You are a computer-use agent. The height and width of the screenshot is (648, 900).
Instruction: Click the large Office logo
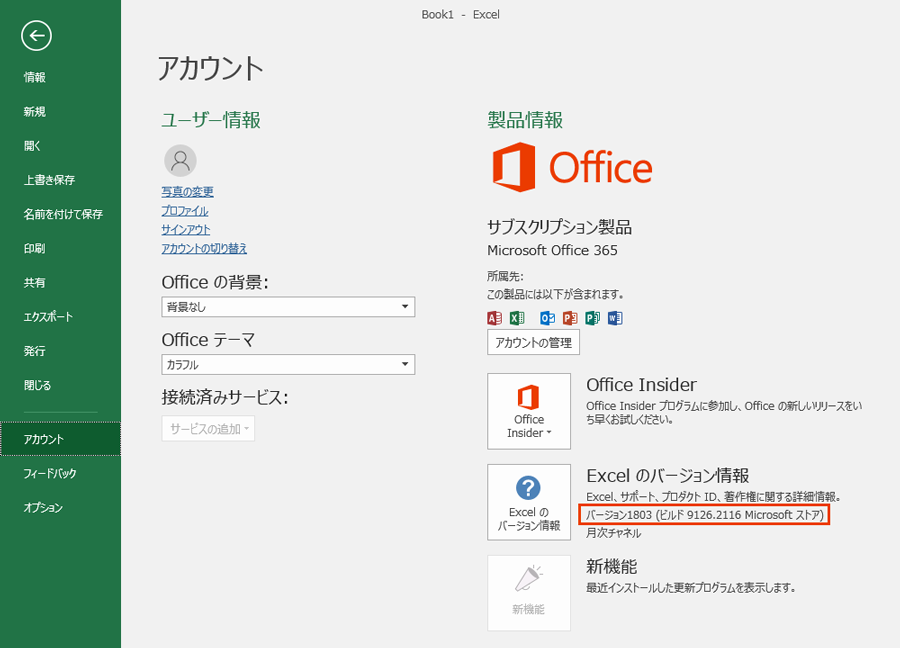coord(572,167)
